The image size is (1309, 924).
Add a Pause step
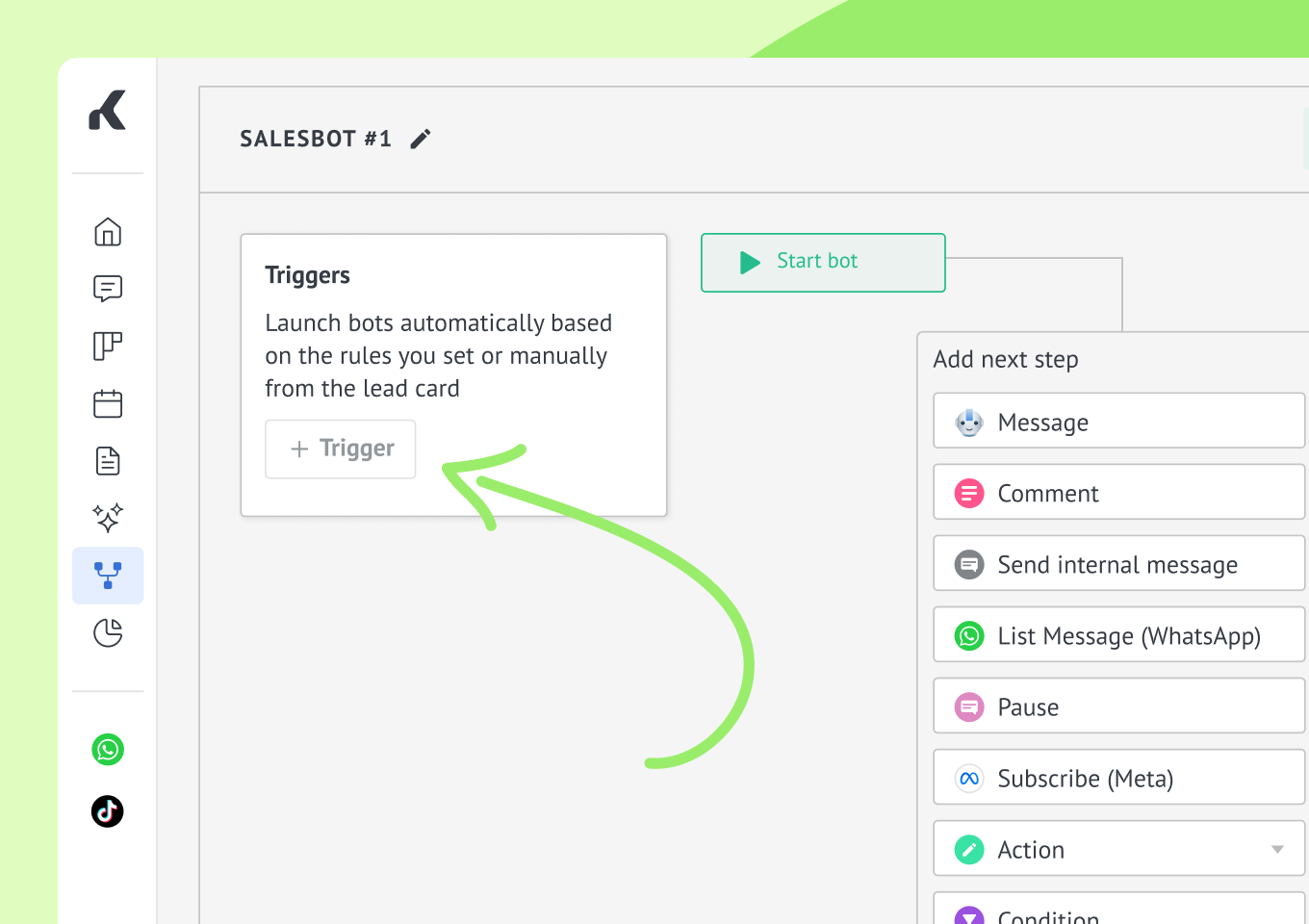(1118, 706)
